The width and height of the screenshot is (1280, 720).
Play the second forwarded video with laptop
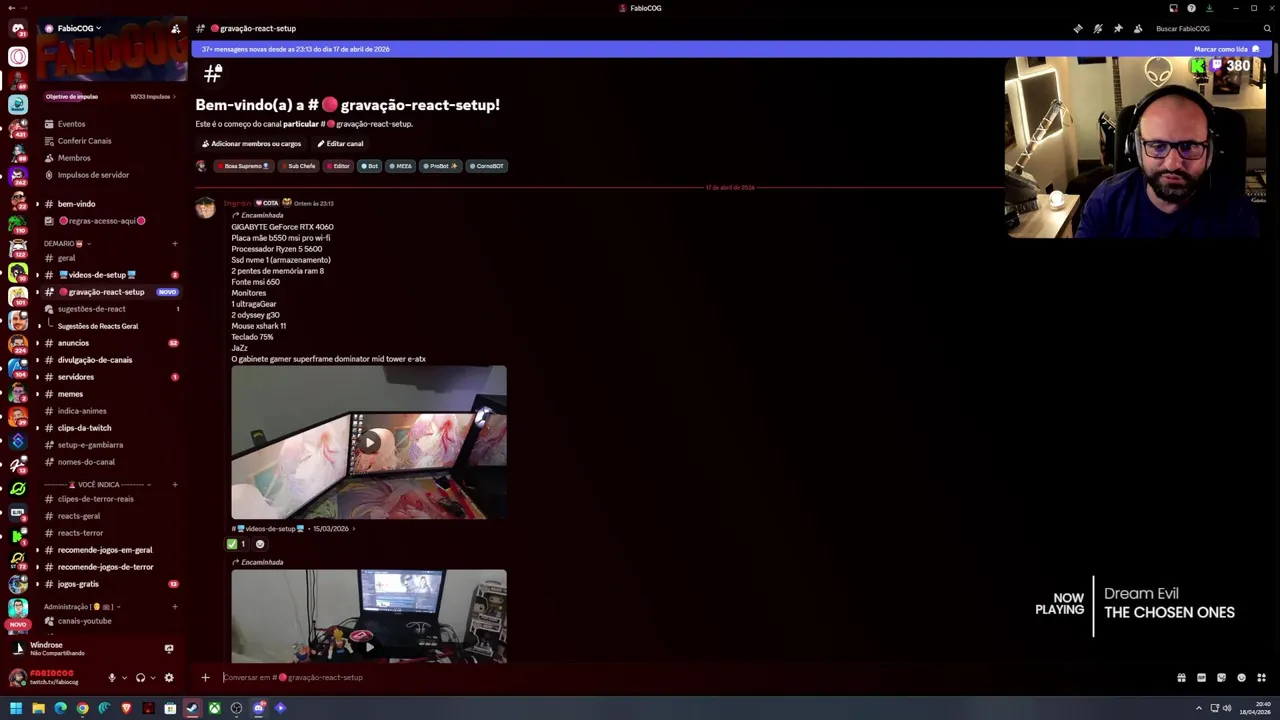point(369,646)
